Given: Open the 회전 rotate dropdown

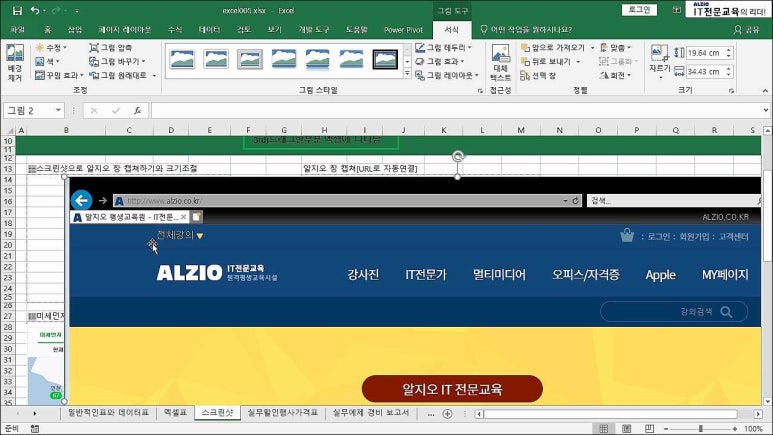Looking at the screenshot, I should (x=615, y=75).
